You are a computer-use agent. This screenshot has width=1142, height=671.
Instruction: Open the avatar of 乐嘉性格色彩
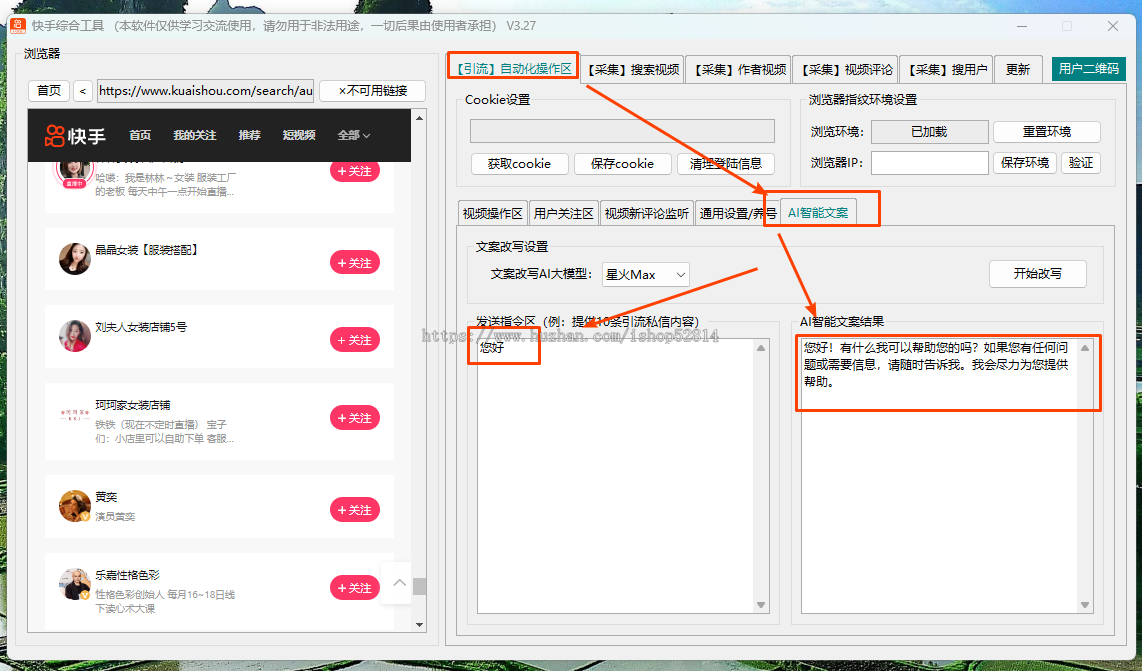click(74, 584)
